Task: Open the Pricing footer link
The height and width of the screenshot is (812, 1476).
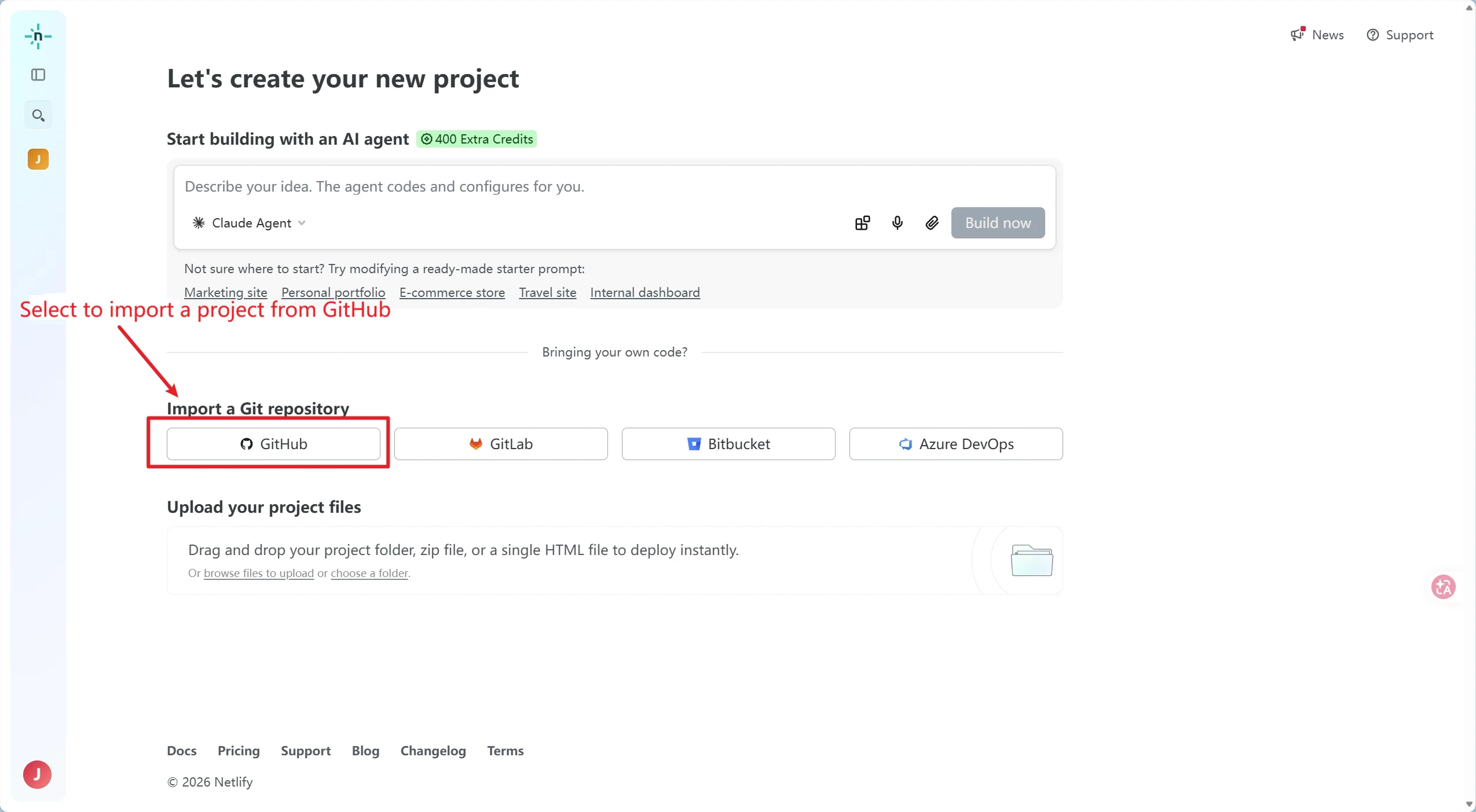Action: click(239, 751)
